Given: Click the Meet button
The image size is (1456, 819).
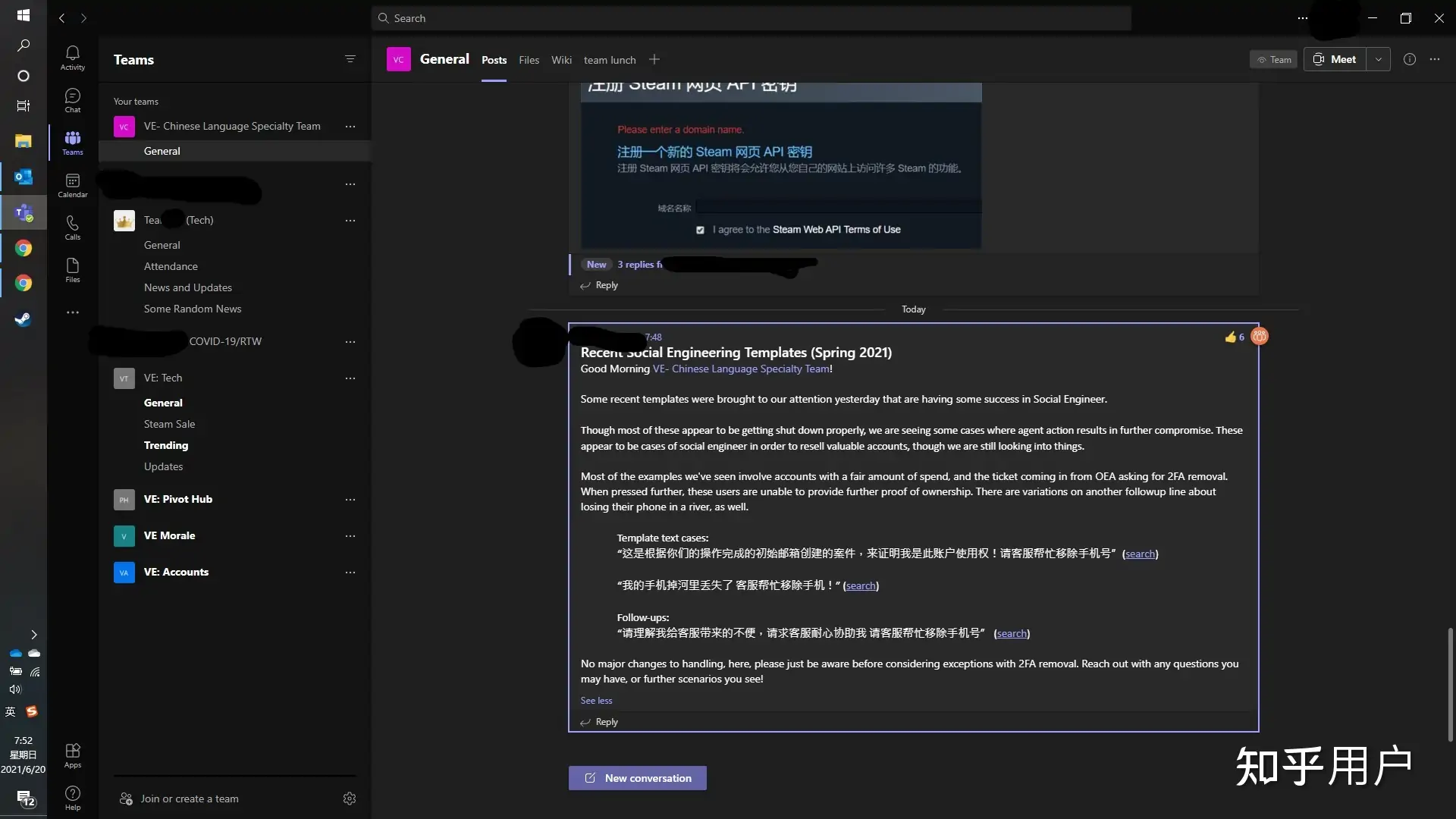Looking at the screenshot, I should [x=1335, y=59].
